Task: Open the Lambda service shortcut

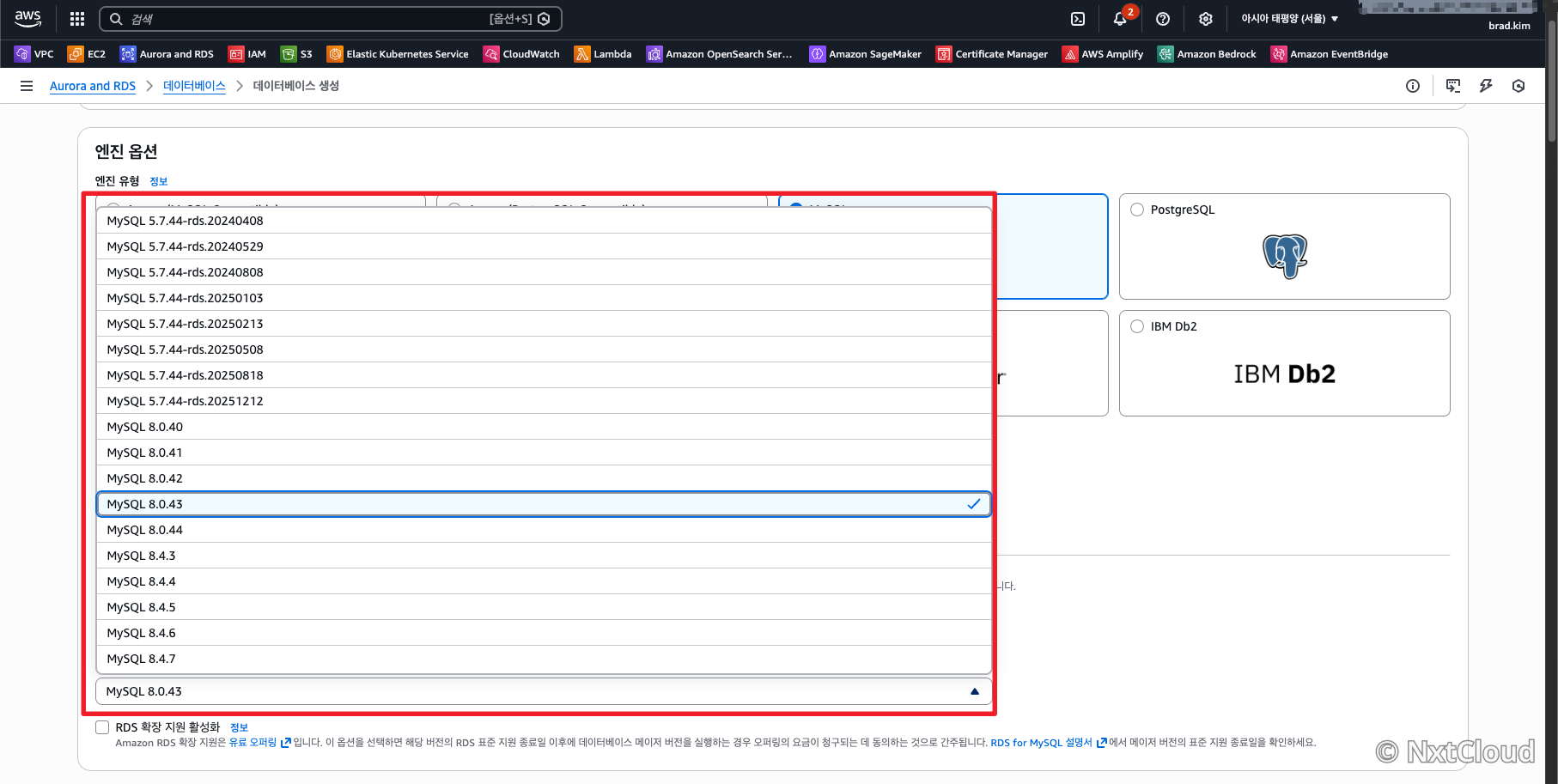Action: pyautogui.click(x=603, y=54)
